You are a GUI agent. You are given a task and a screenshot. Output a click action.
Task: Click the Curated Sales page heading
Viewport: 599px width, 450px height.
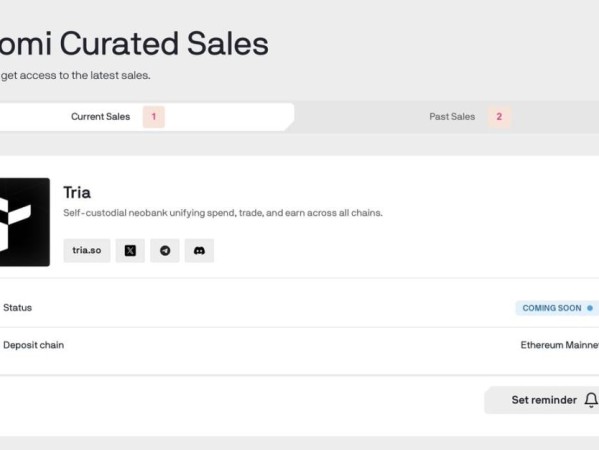click(134, 44)
